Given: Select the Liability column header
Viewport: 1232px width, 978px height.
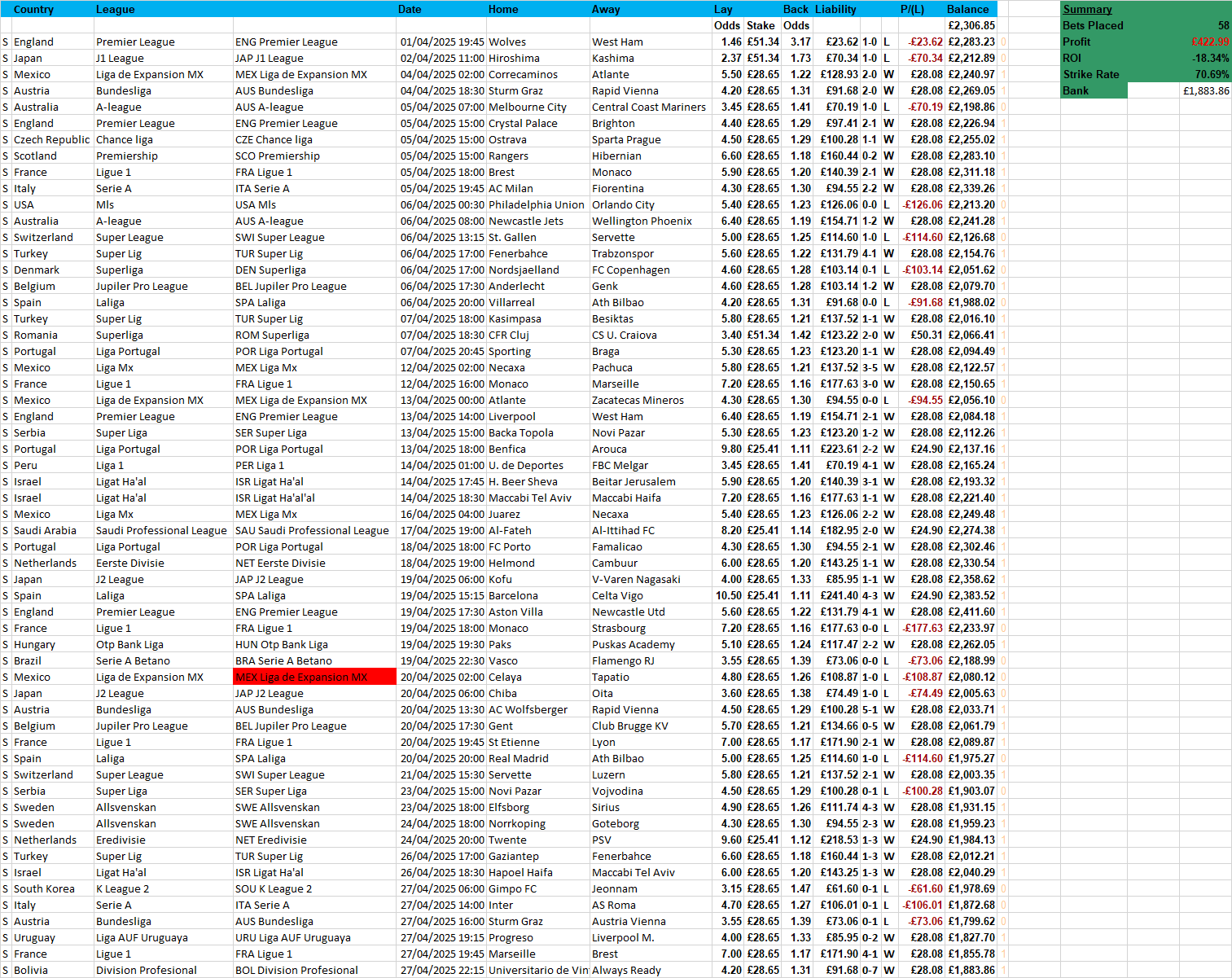Looking at the screenshot, I should coord(835,10).
